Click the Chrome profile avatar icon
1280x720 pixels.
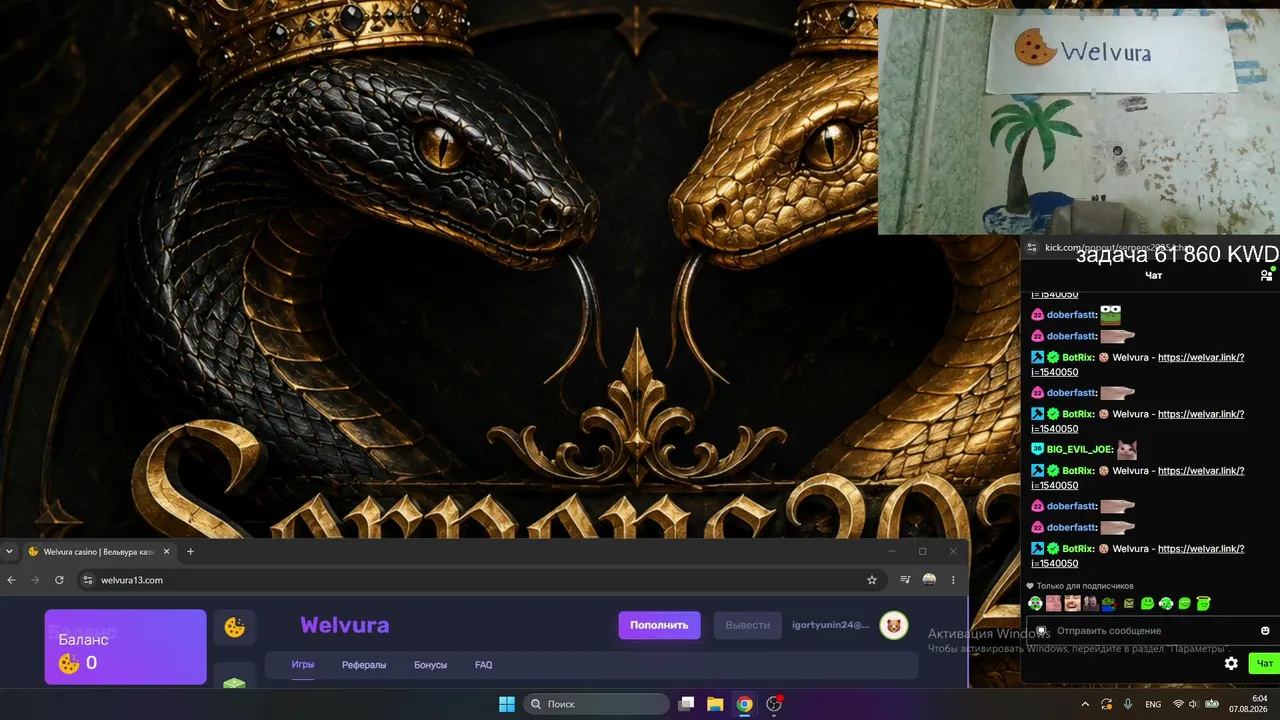(x=929, y=580)
